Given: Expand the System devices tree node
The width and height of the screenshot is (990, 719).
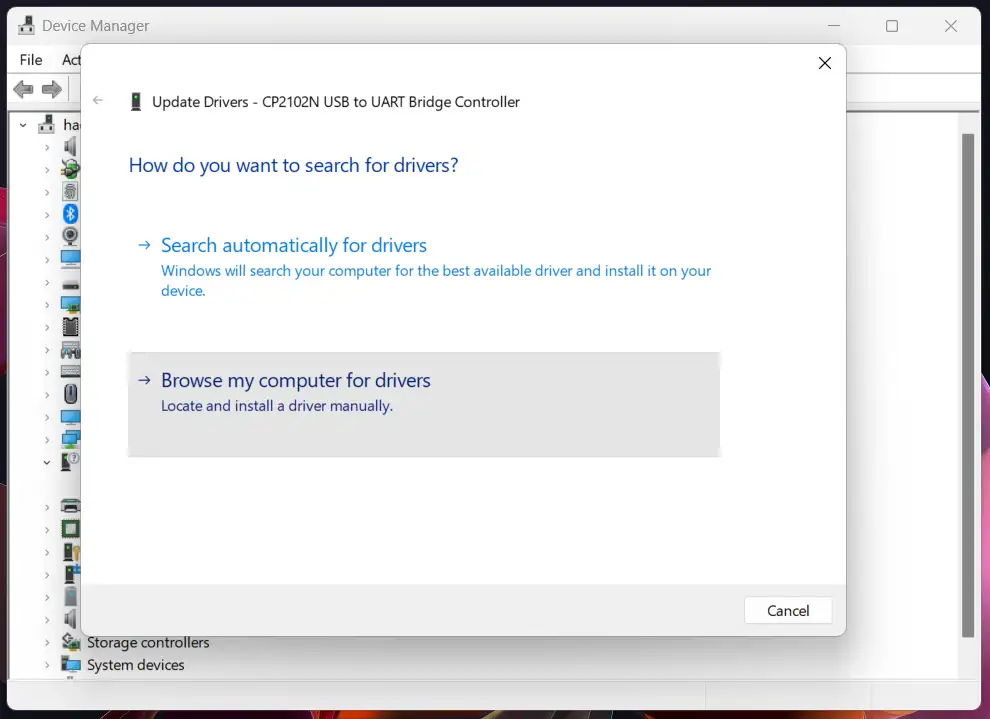Looking at the screenshot, I should click(x=46, y=664).
